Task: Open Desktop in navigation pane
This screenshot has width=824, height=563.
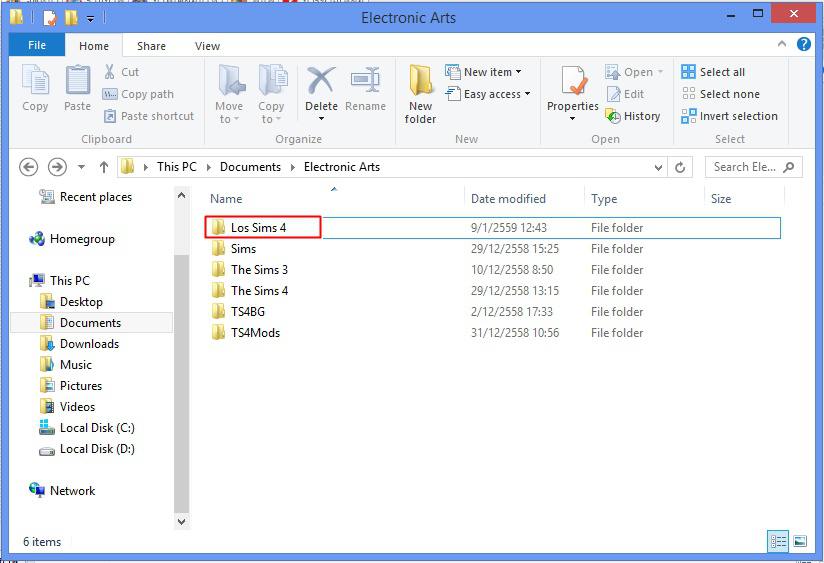Action: pyautogui.click(x=71, y=302)
